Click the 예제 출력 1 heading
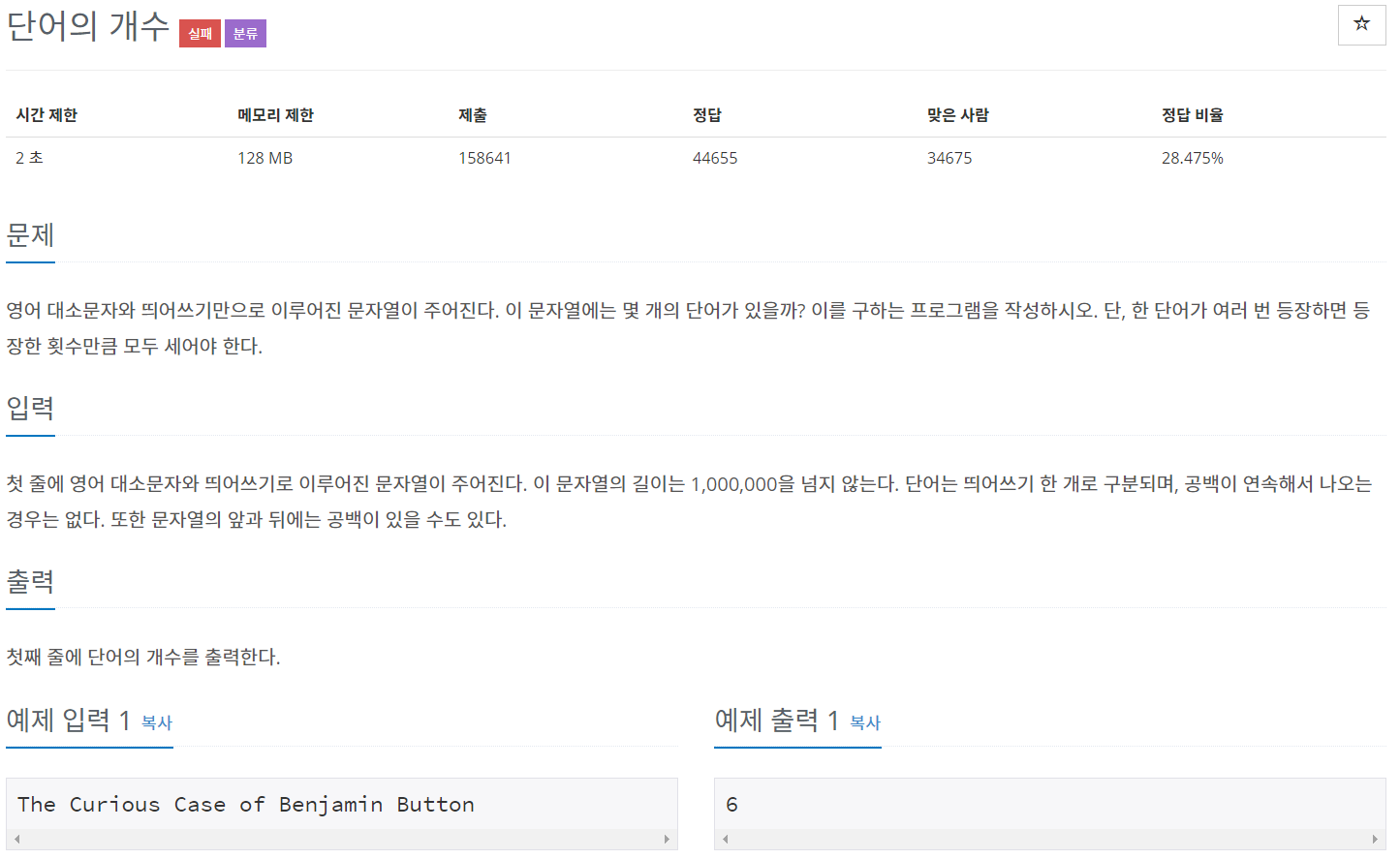The width and height of the screenshot is (1400, 859). [776, 720]
